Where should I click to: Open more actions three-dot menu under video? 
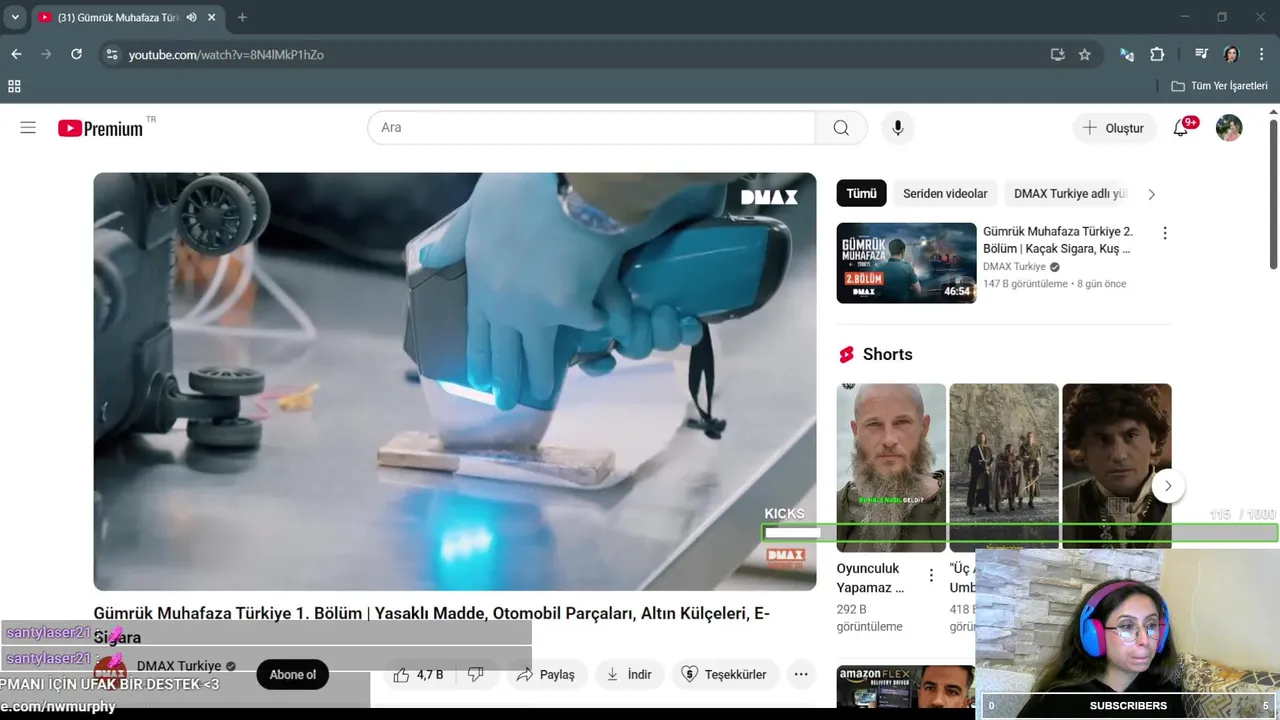click(801, 675)
